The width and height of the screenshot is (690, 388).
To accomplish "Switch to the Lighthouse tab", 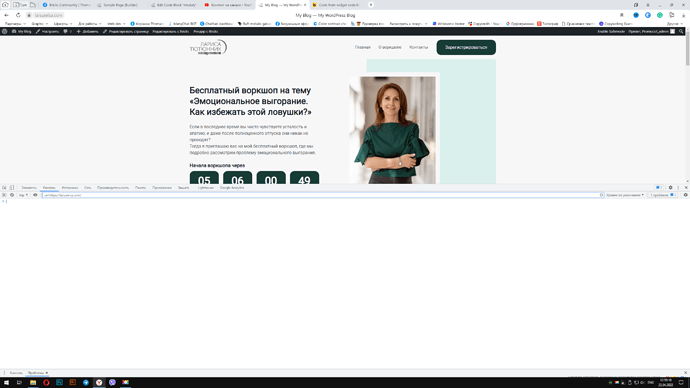I will coord(206,188).
